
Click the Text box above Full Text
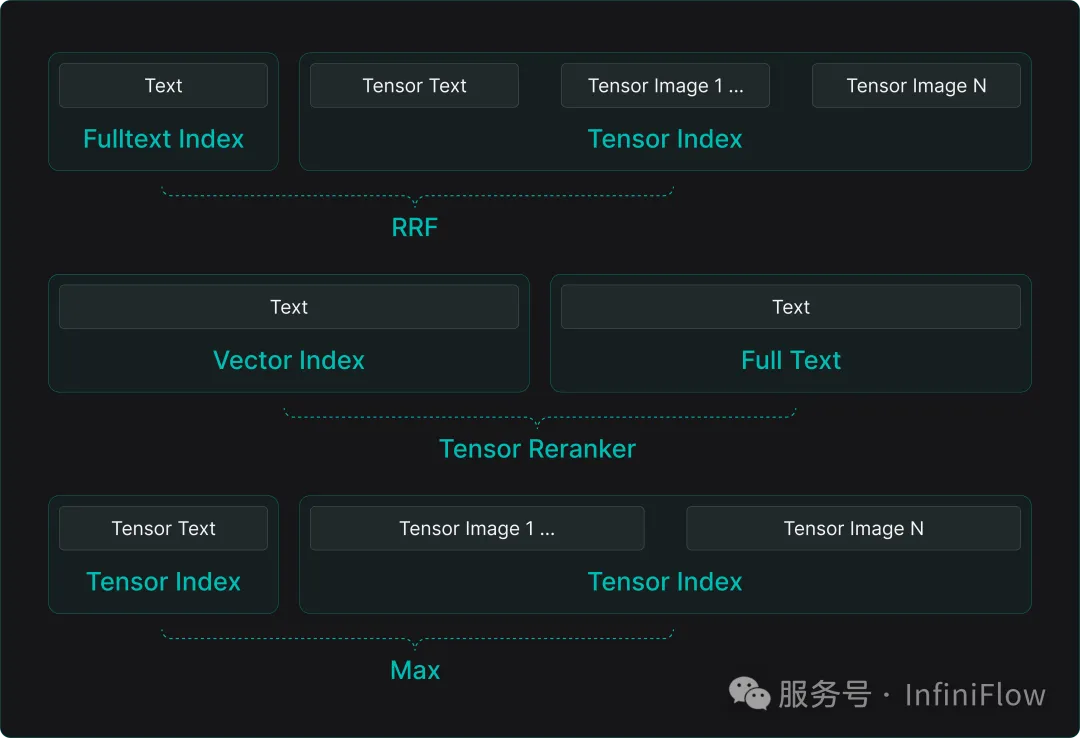coord(791,307)
